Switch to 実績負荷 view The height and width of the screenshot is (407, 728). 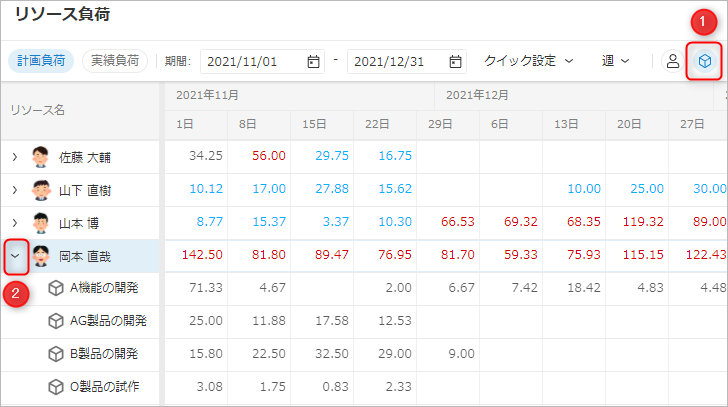pos(115,61)
